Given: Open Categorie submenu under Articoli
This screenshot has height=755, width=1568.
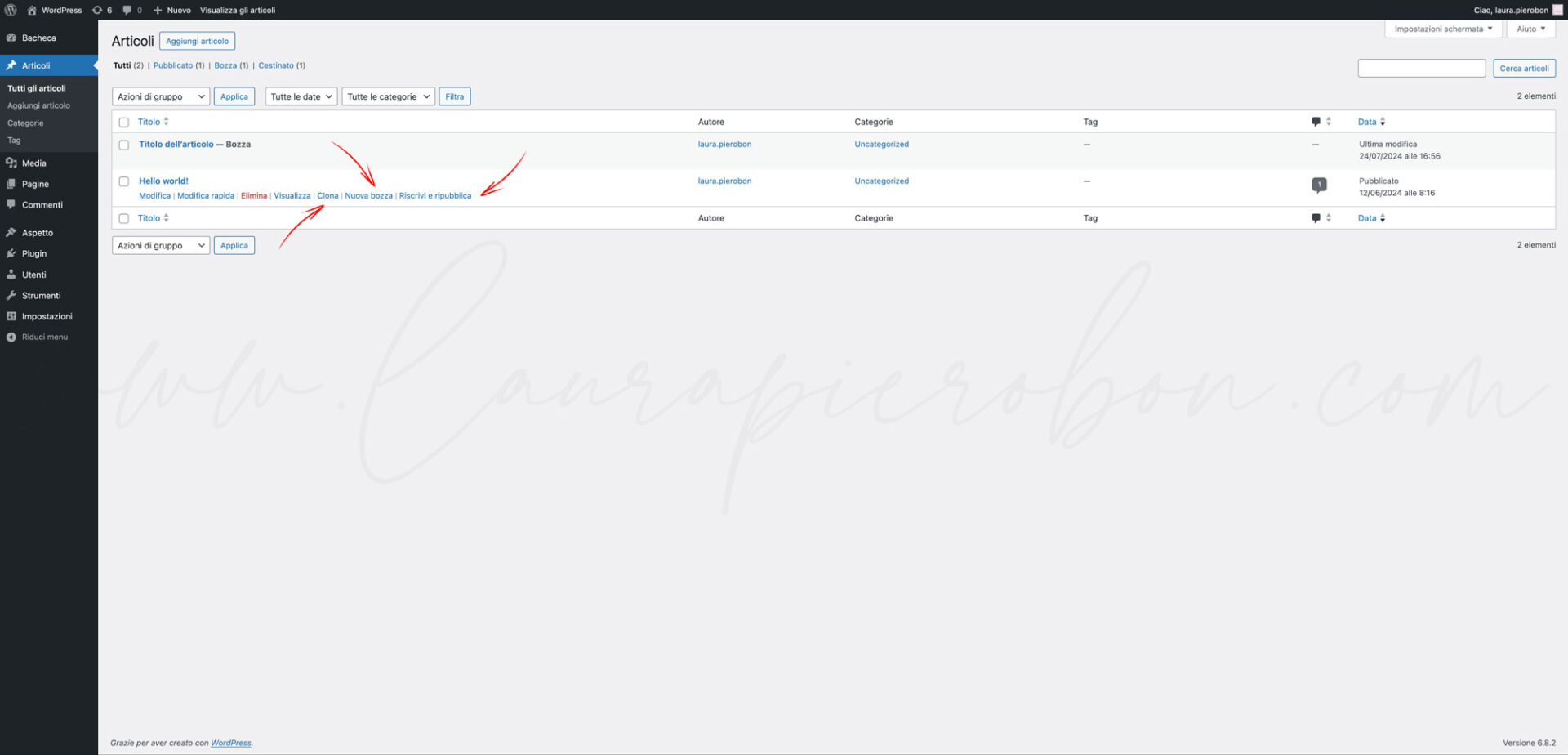Looking at the screenshot, I should [25, 123].
